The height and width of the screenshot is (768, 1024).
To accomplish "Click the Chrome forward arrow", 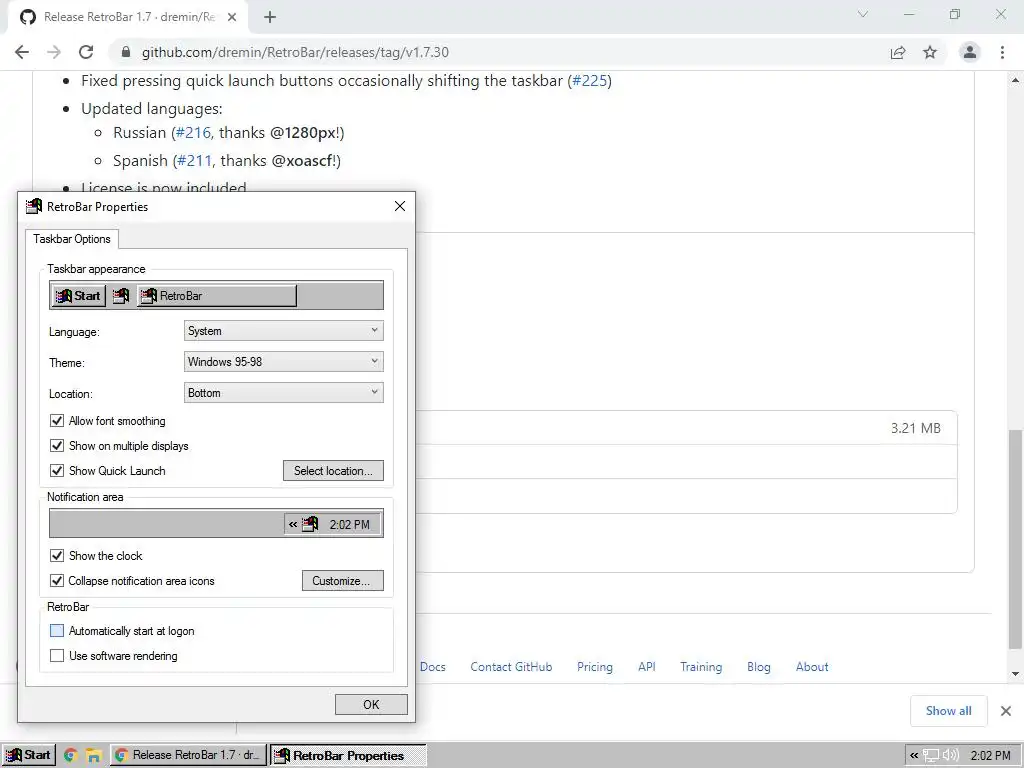I will tap(54, 52).
